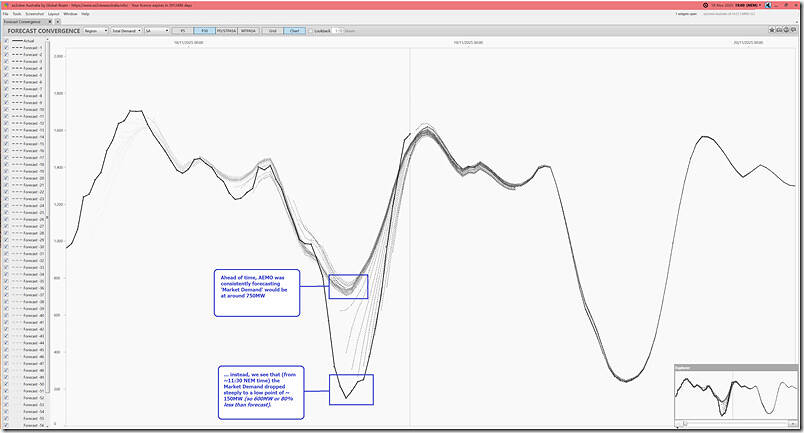Click the ez2view app icon in title bar

pos(7,5)
